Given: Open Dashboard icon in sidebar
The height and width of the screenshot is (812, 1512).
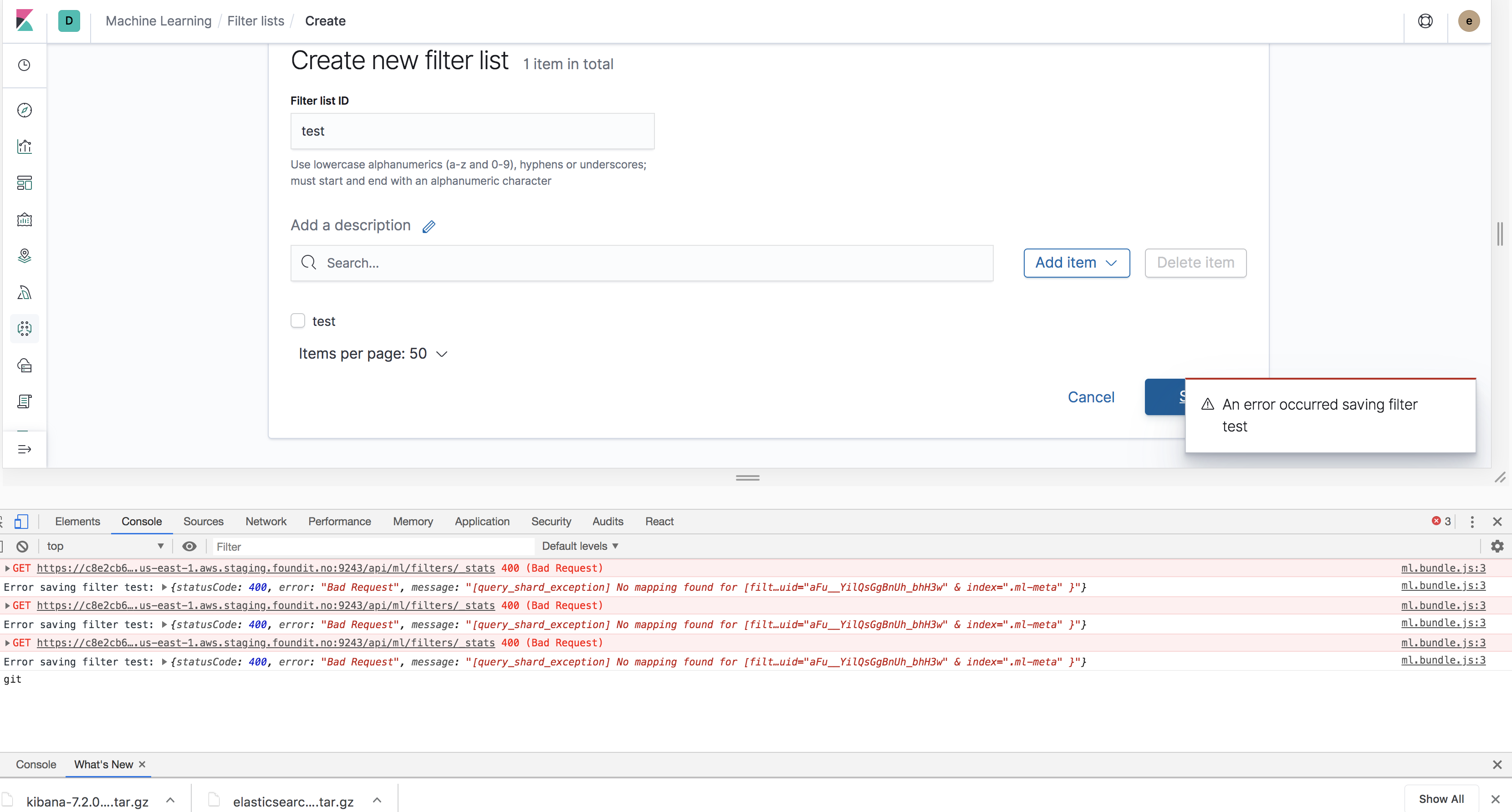Looking at the screenshot, I should (x=24, y=183).
